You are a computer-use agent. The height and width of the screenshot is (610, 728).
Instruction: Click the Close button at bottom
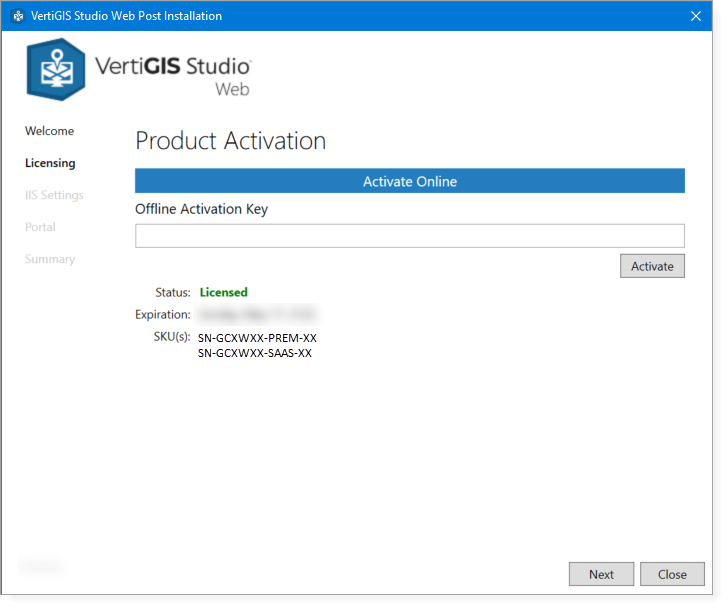coord(672,574)
